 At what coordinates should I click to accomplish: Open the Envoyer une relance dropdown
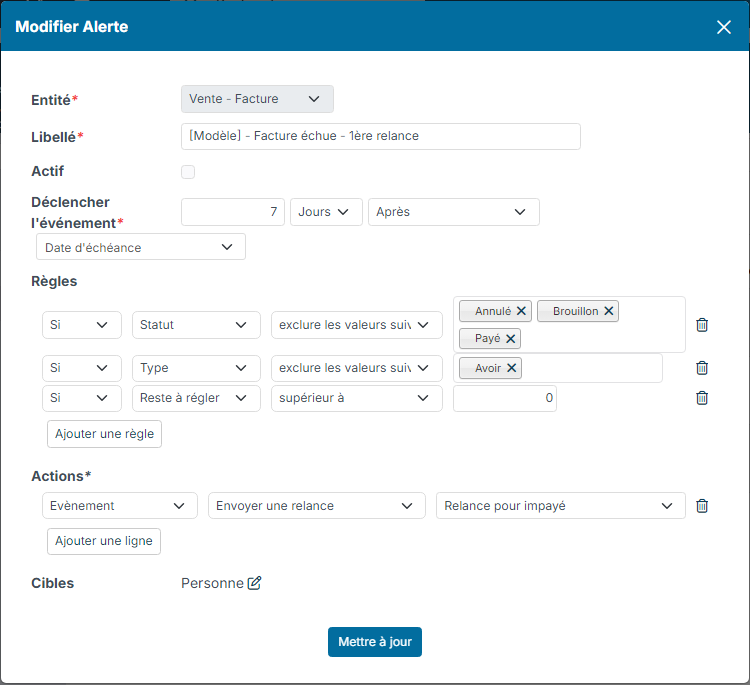point(317,506)
